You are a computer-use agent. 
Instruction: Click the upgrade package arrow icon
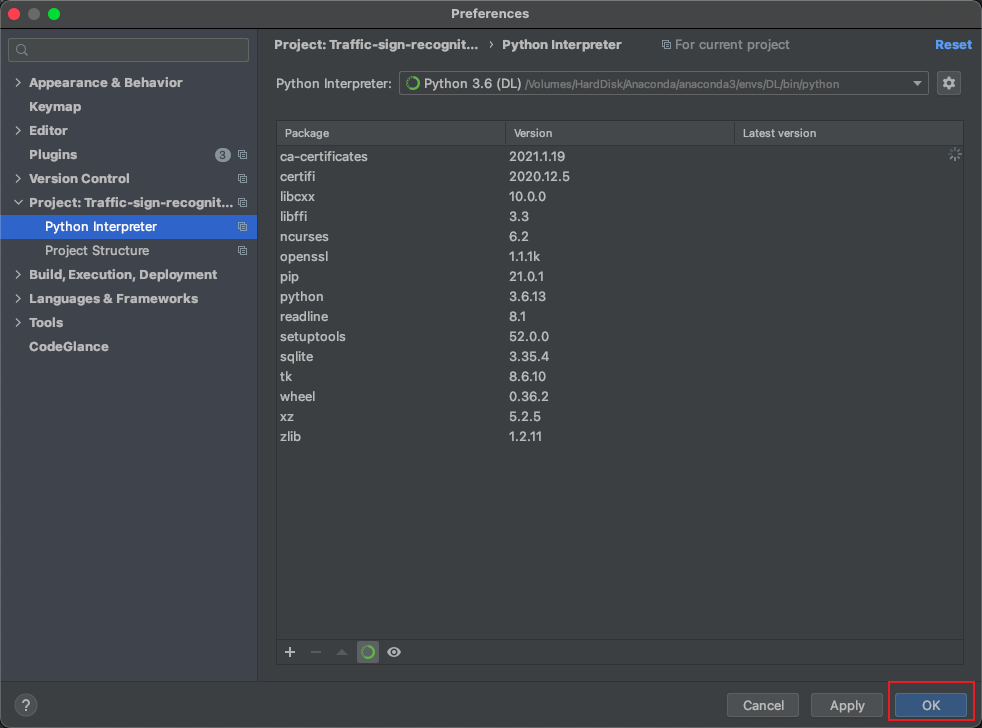[x=342, y=652]
